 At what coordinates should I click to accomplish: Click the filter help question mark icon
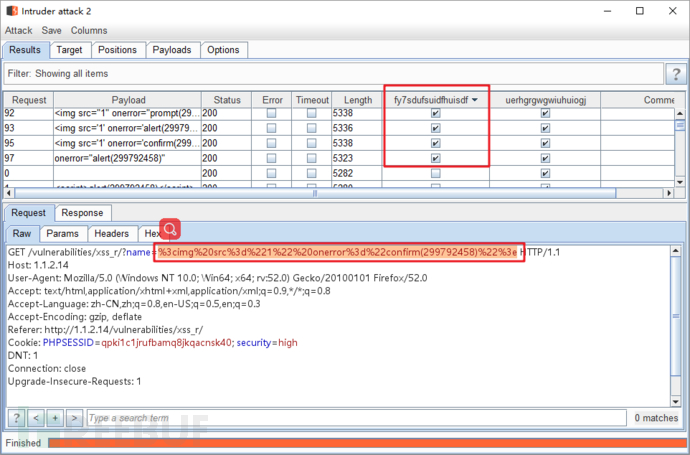pos(676,74)
